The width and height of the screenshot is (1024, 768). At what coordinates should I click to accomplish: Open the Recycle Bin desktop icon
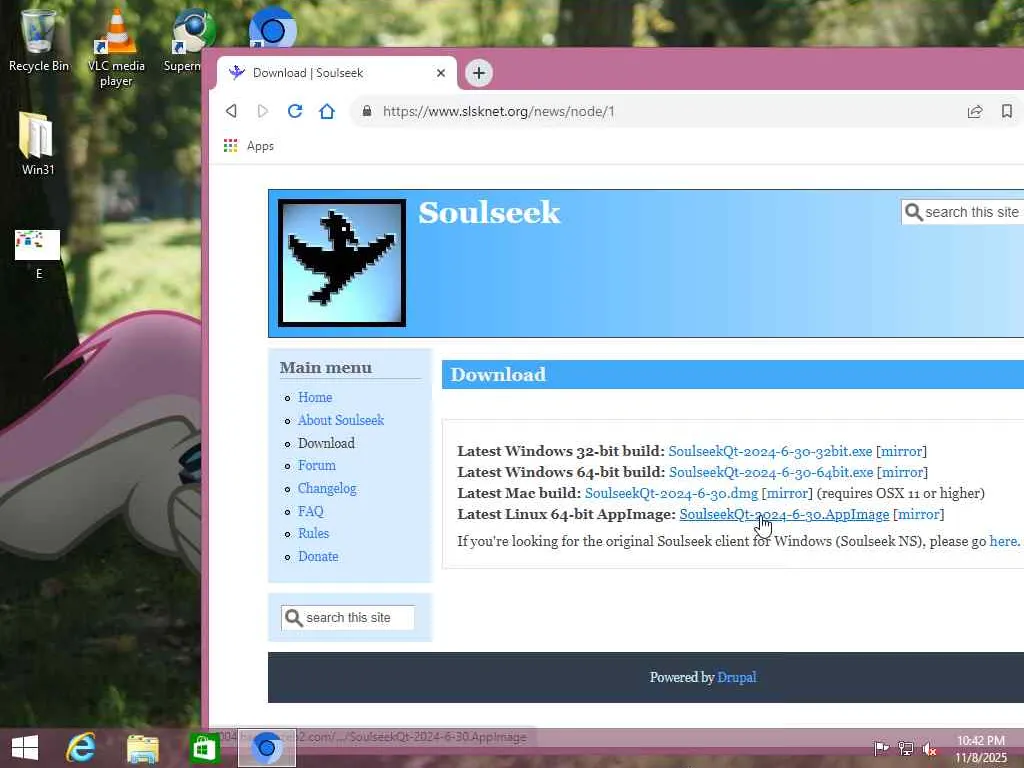coord(39,39)
